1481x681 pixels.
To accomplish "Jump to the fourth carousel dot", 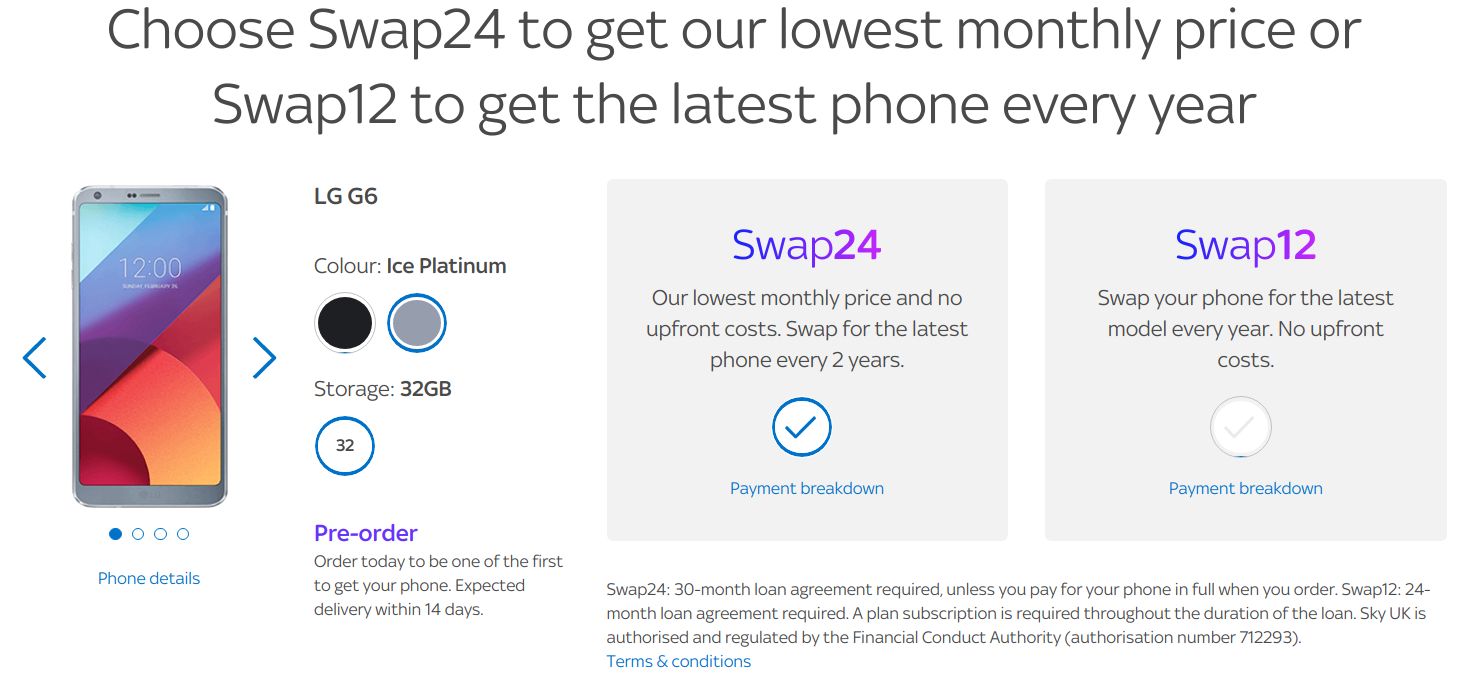I will coord(183,534).
